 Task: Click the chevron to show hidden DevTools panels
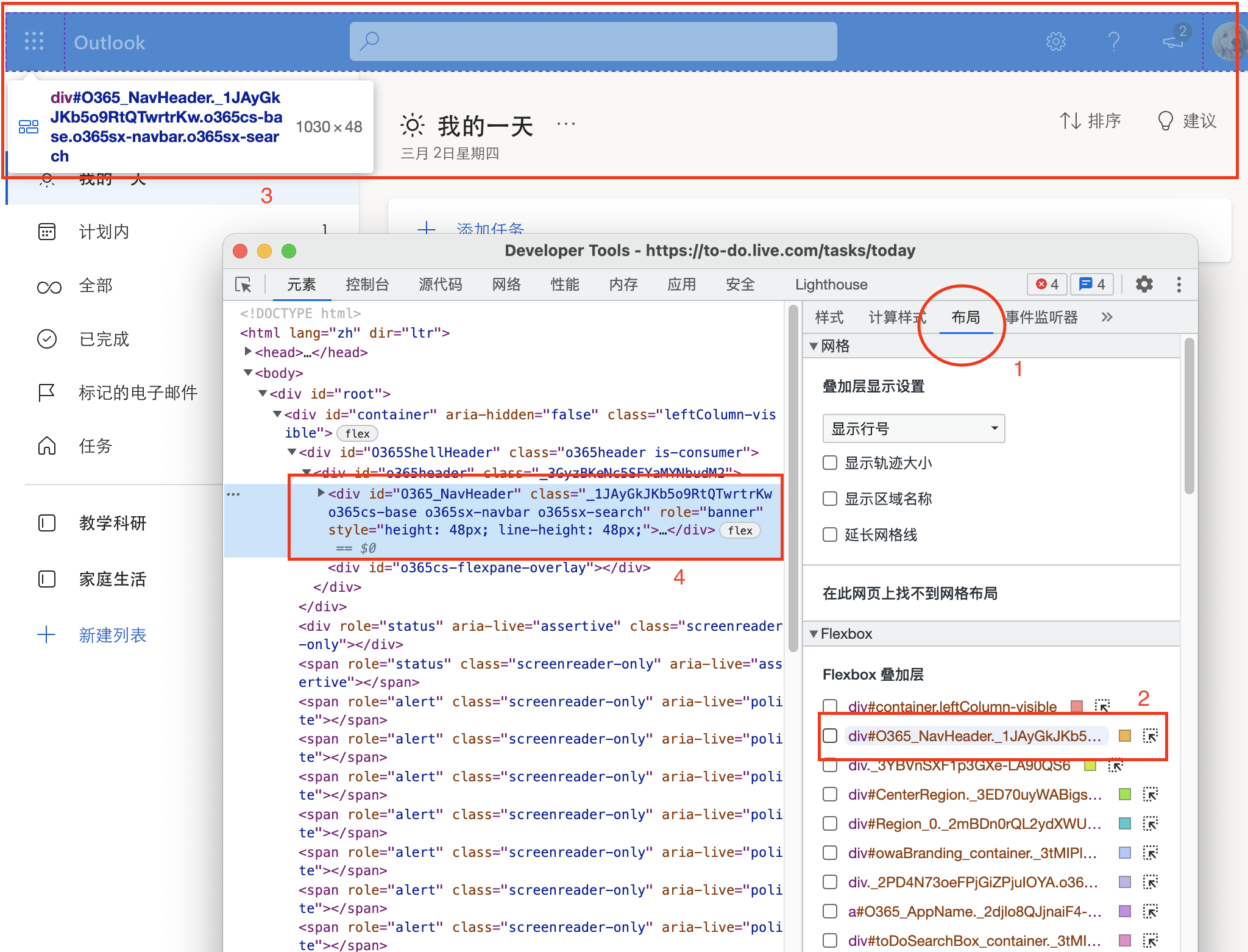click(x=1107, y=317)
